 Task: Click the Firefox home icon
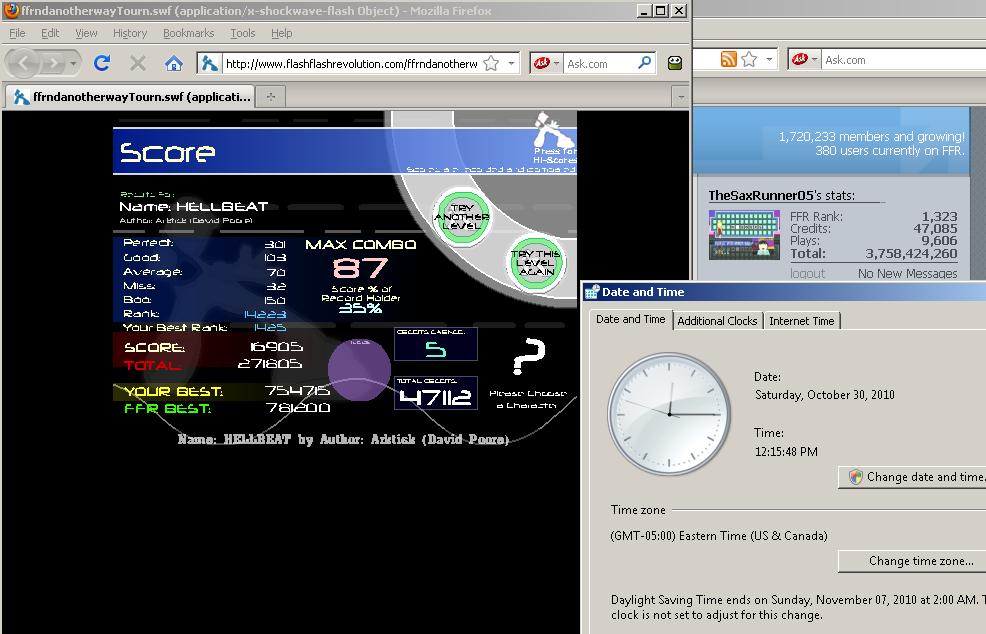tap(174, 63)
